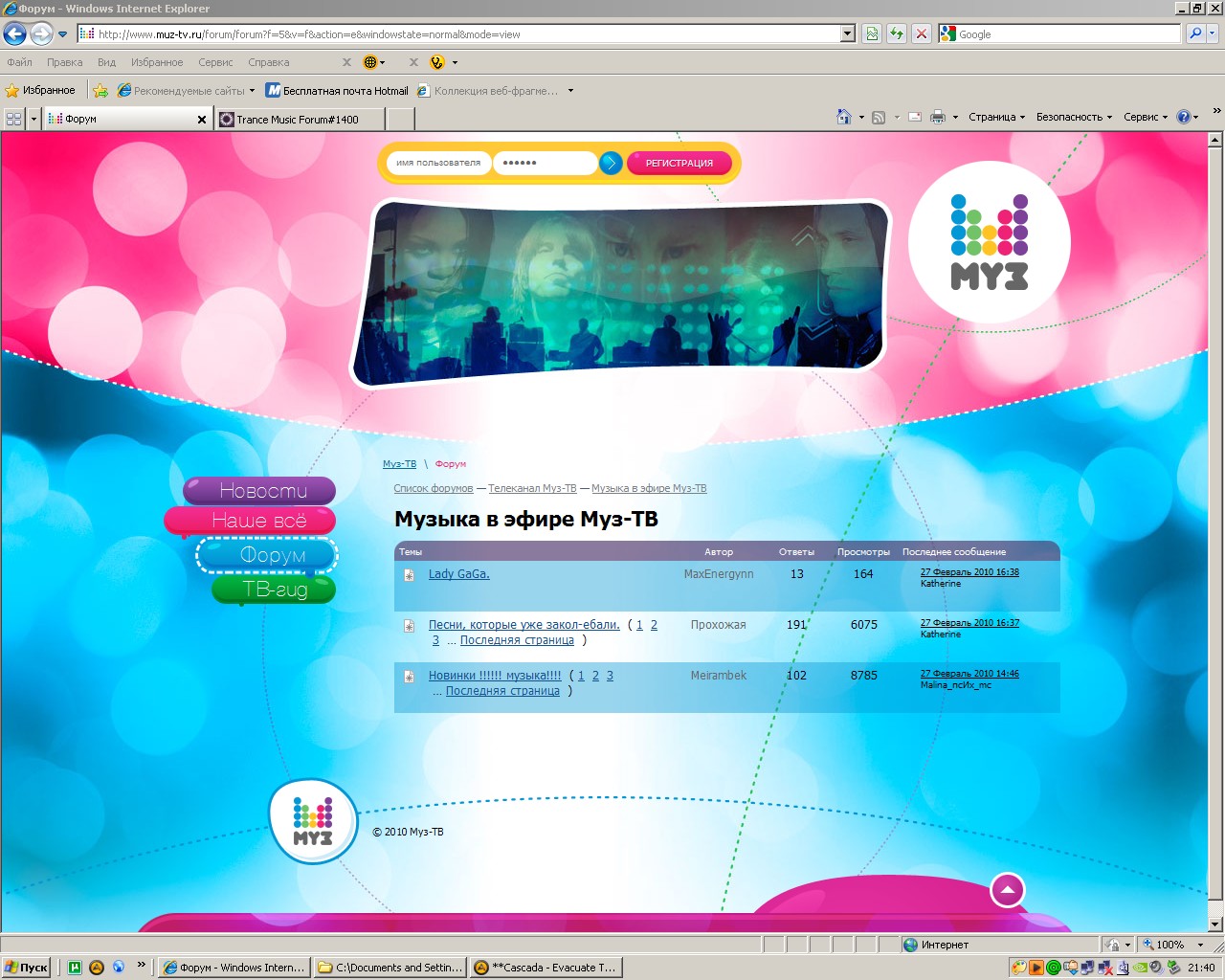Click the yellow globe toolbar icon
Viewport: 1225px width, 980px height.
[370, 62]
